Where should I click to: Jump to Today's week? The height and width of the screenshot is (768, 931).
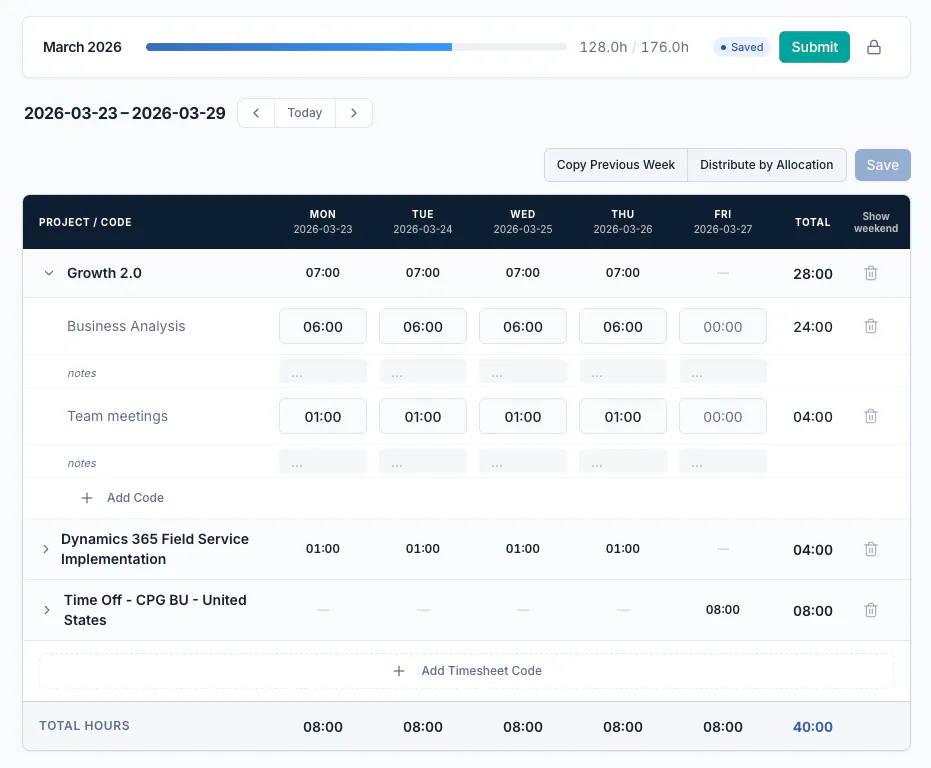[305, 113]
